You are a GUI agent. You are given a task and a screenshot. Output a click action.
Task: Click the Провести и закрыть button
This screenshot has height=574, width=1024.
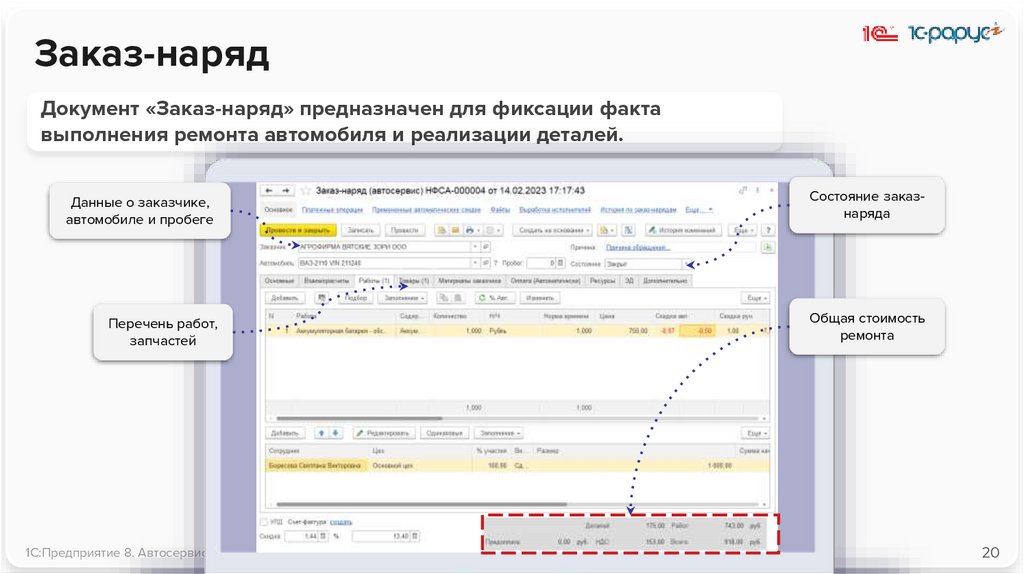298,231
